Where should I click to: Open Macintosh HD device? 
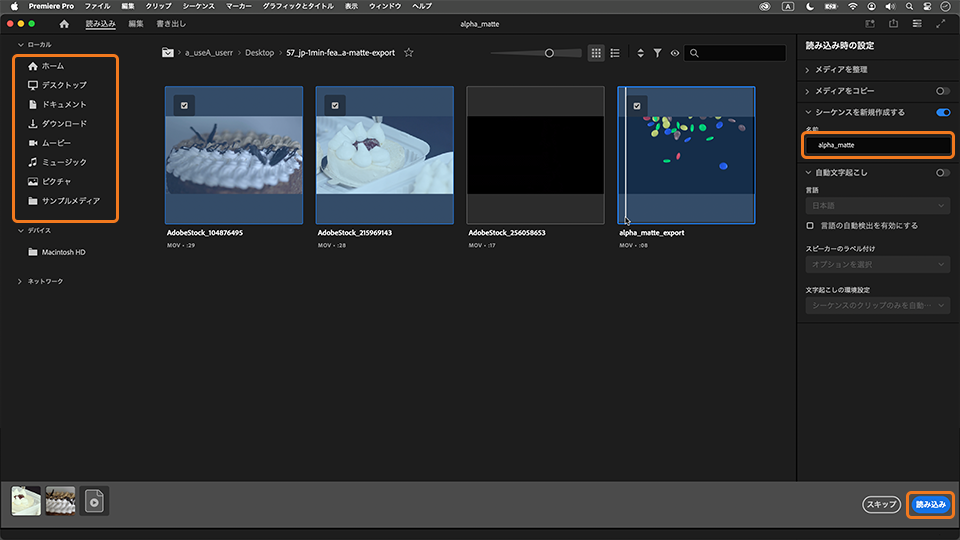[x=57, y=252]
